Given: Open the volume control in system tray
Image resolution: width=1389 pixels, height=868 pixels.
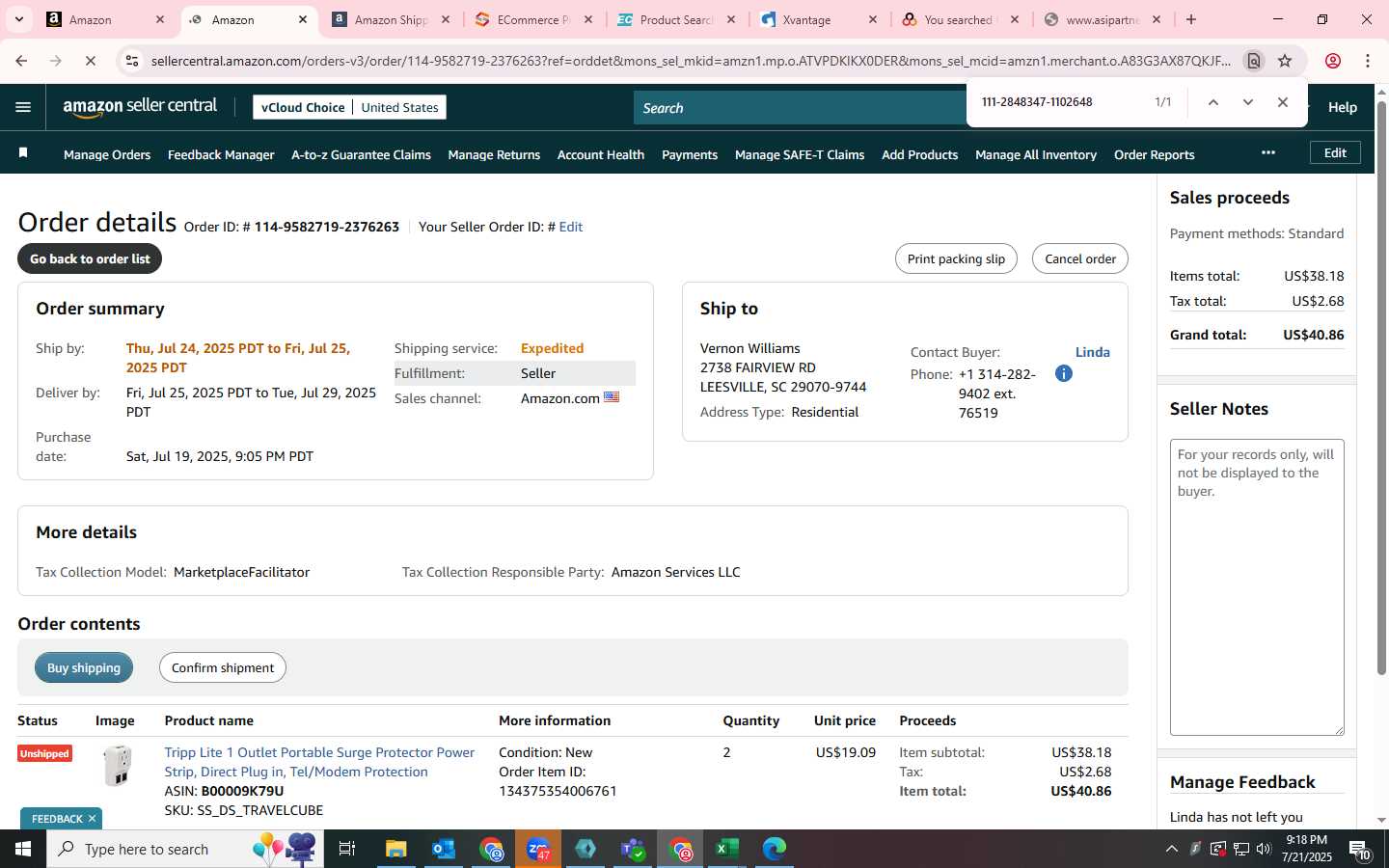Looking at the screenshot, I should pos(1264,849).
